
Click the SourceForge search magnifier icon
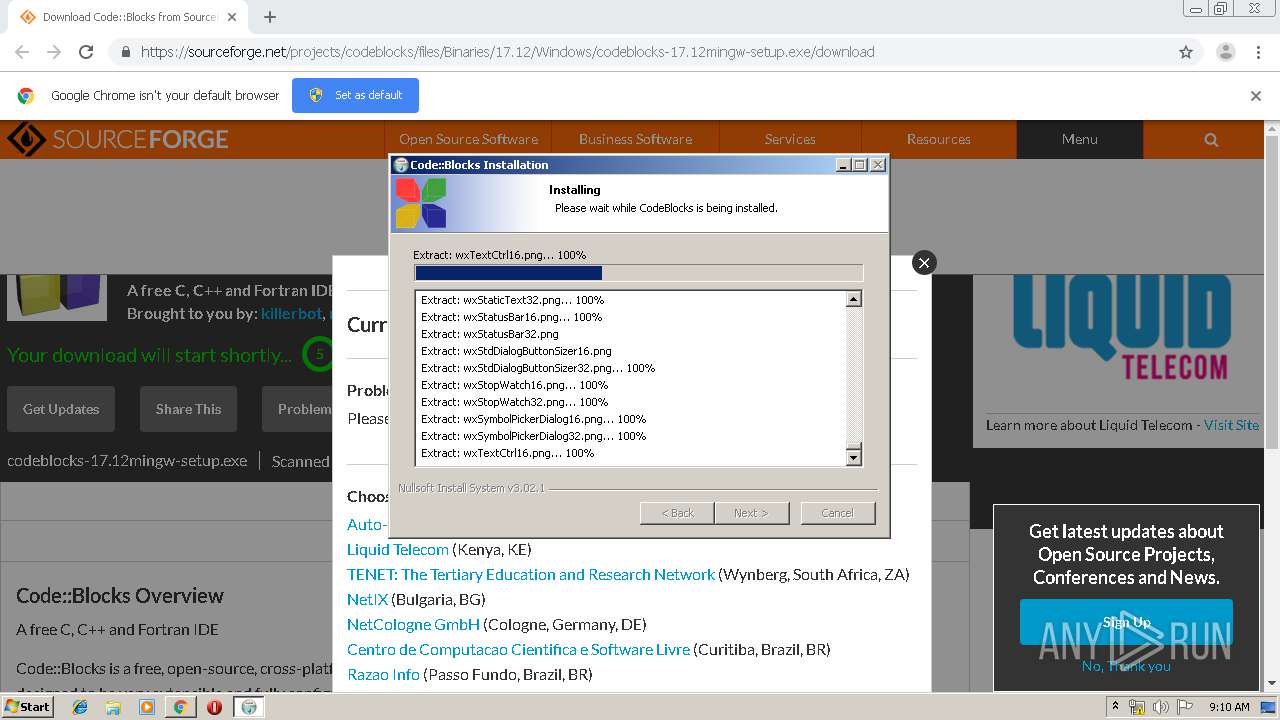1211,140
